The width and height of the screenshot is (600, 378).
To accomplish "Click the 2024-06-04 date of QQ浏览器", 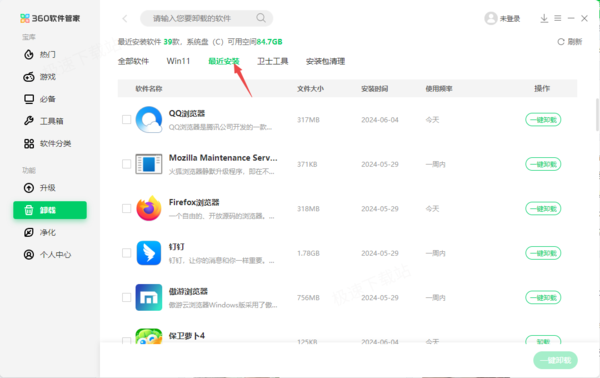I will tap(380, 120).
